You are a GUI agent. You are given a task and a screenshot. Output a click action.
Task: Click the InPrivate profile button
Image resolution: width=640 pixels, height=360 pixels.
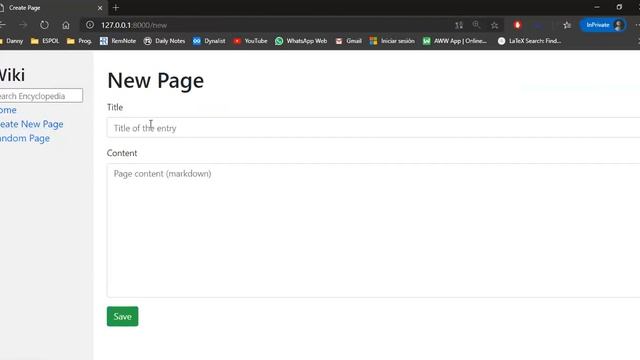603,25
